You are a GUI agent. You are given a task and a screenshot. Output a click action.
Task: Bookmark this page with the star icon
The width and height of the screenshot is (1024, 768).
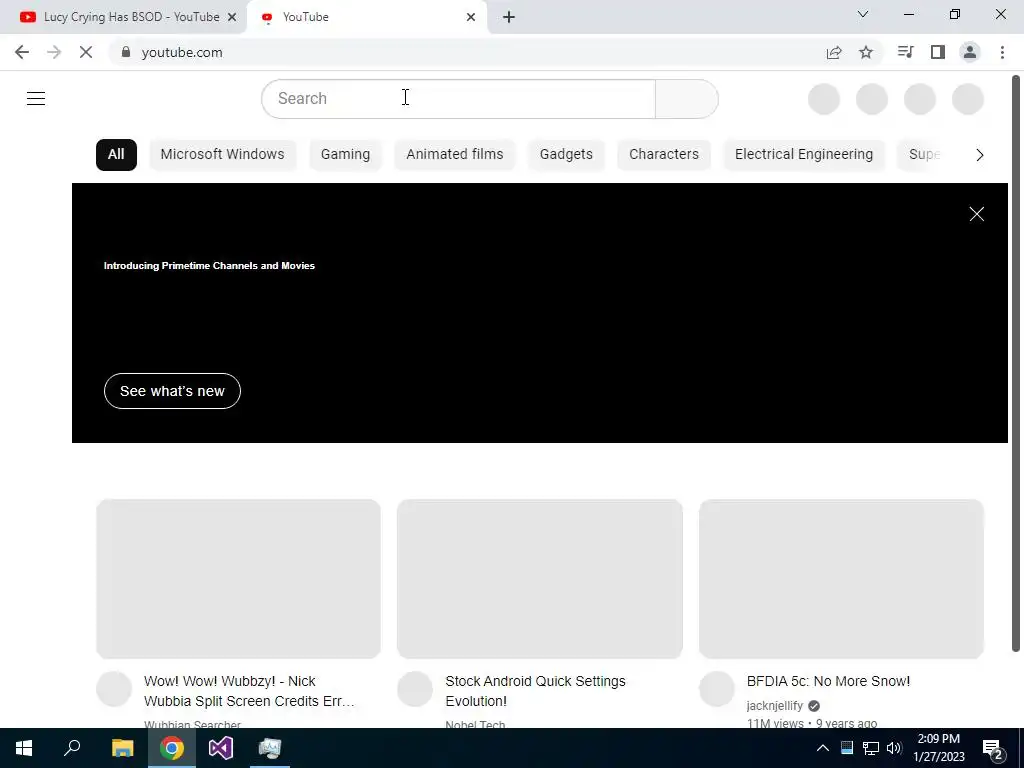point(866,52)
